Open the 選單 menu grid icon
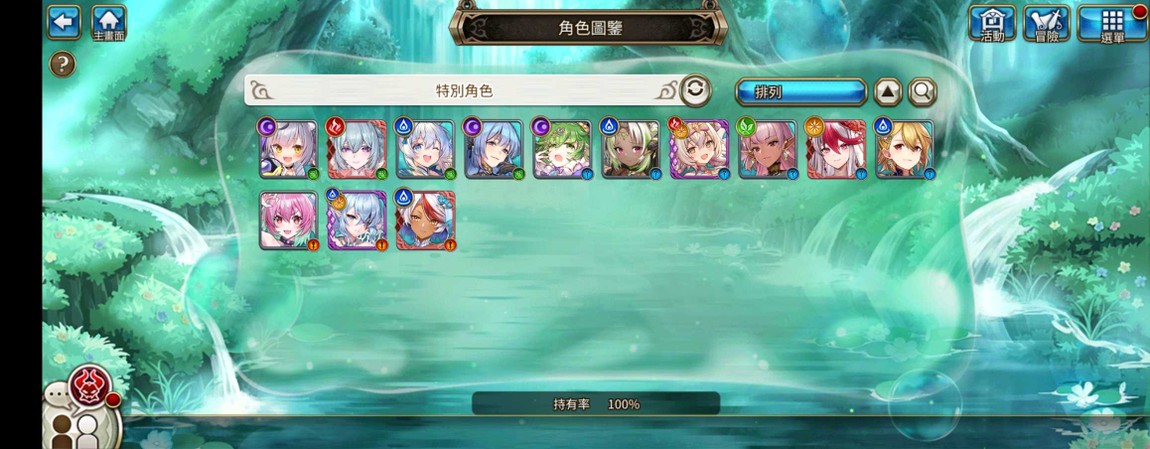This screenshot has width=1150, height=449. tap(1112, 23)
